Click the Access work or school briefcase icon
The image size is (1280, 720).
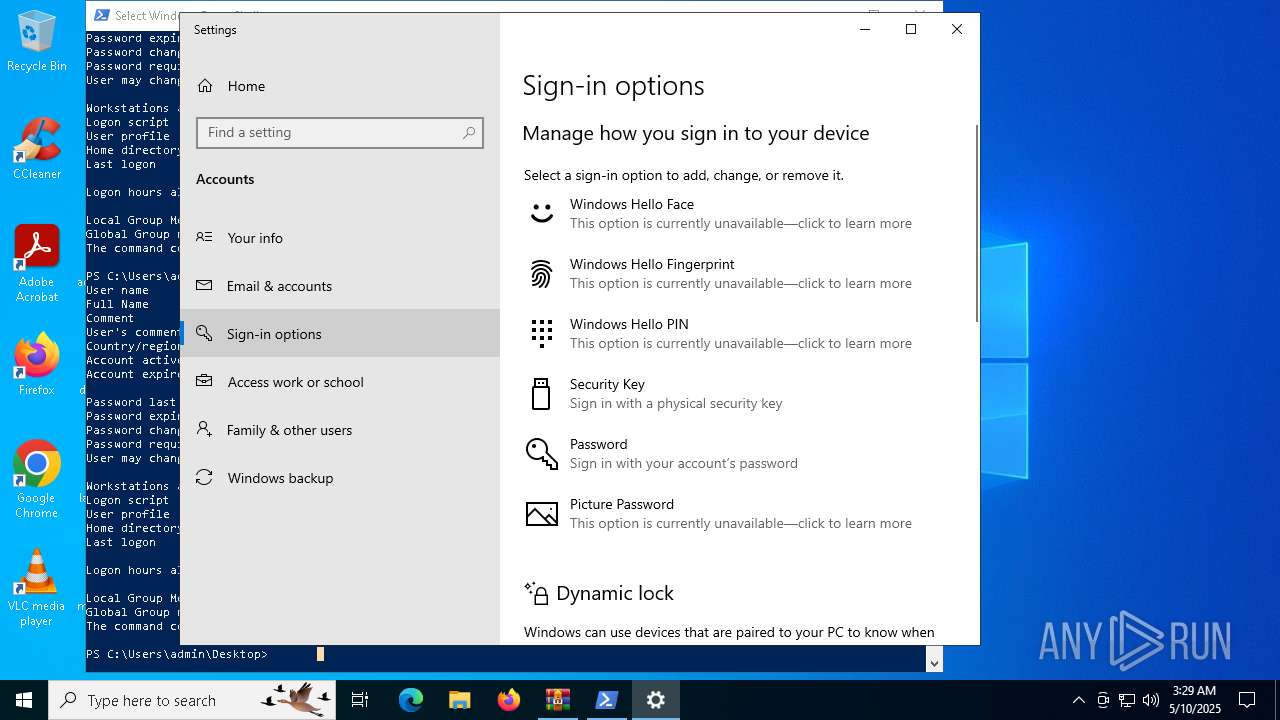tap(204, 382)
